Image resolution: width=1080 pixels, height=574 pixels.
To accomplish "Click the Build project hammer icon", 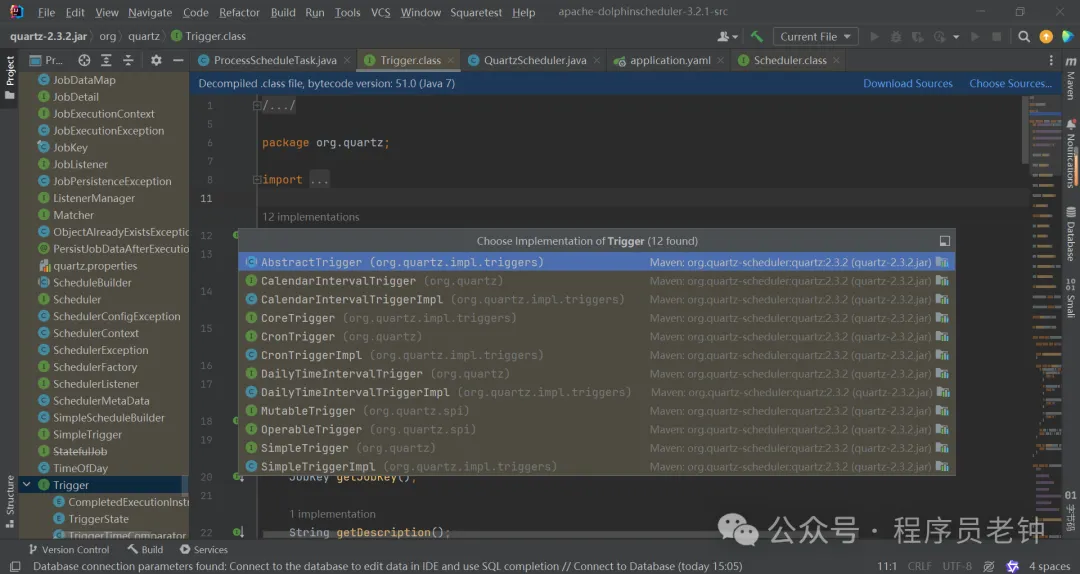I will pos(757,37).
